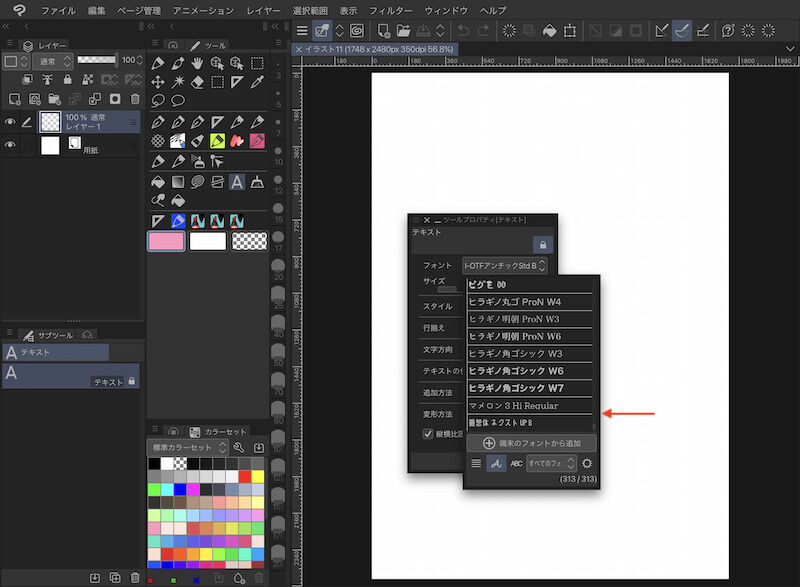
Task: Select the イラスト11 canvas tab
Action: [374, 49]
